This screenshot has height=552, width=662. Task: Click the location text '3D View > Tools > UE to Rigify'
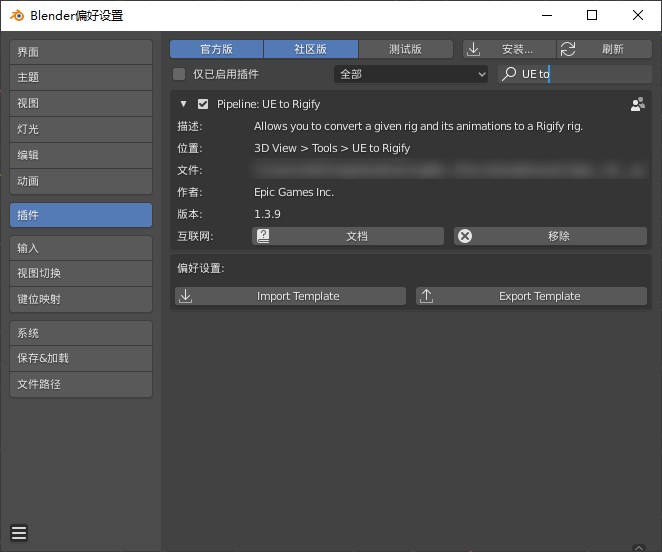coord(332,148)
